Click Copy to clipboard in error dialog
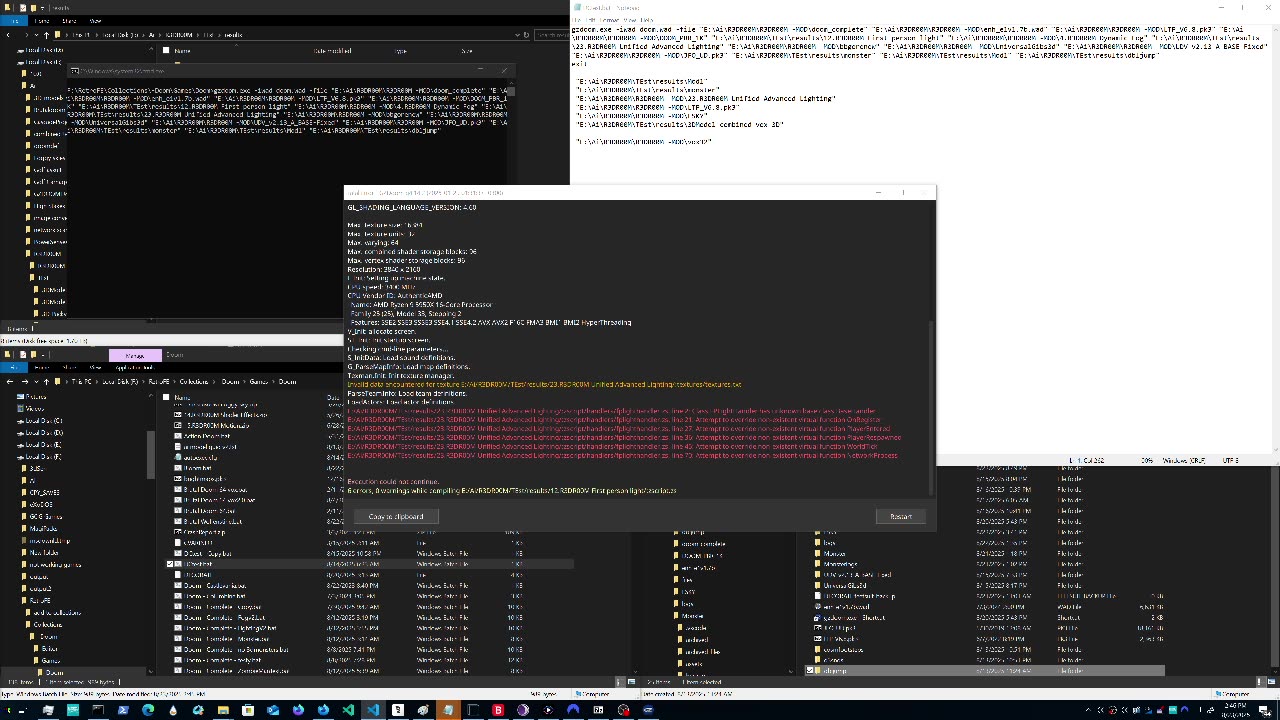Screen dimensions: 1280x720 [x=396, y=516]
